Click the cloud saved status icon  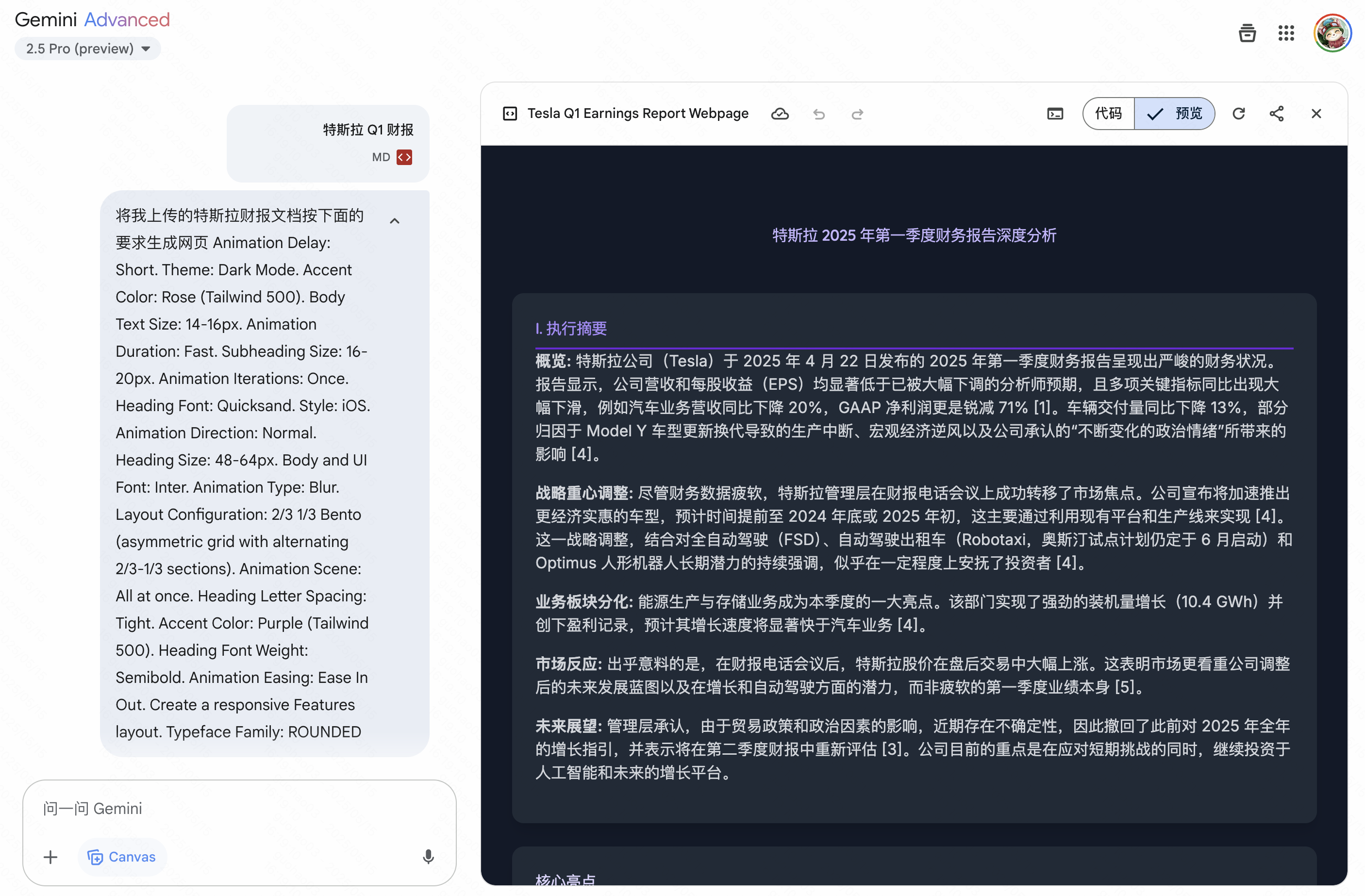780,114
